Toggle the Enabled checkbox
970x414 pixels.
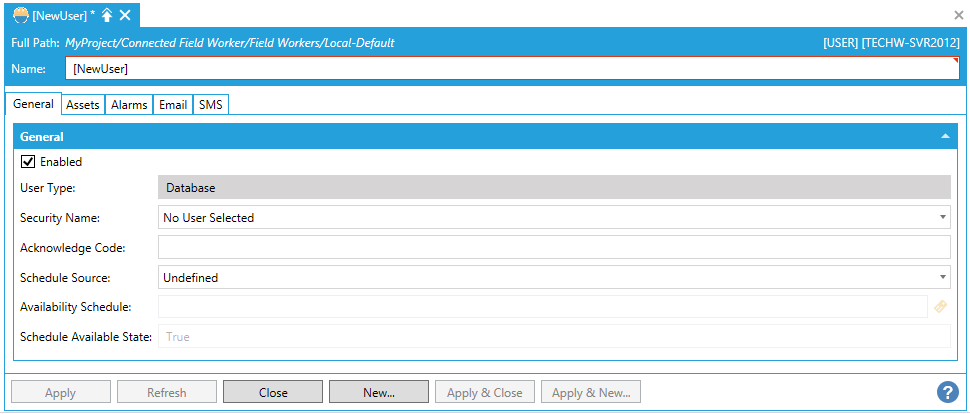pyautogui.click(x=28, y=162)
